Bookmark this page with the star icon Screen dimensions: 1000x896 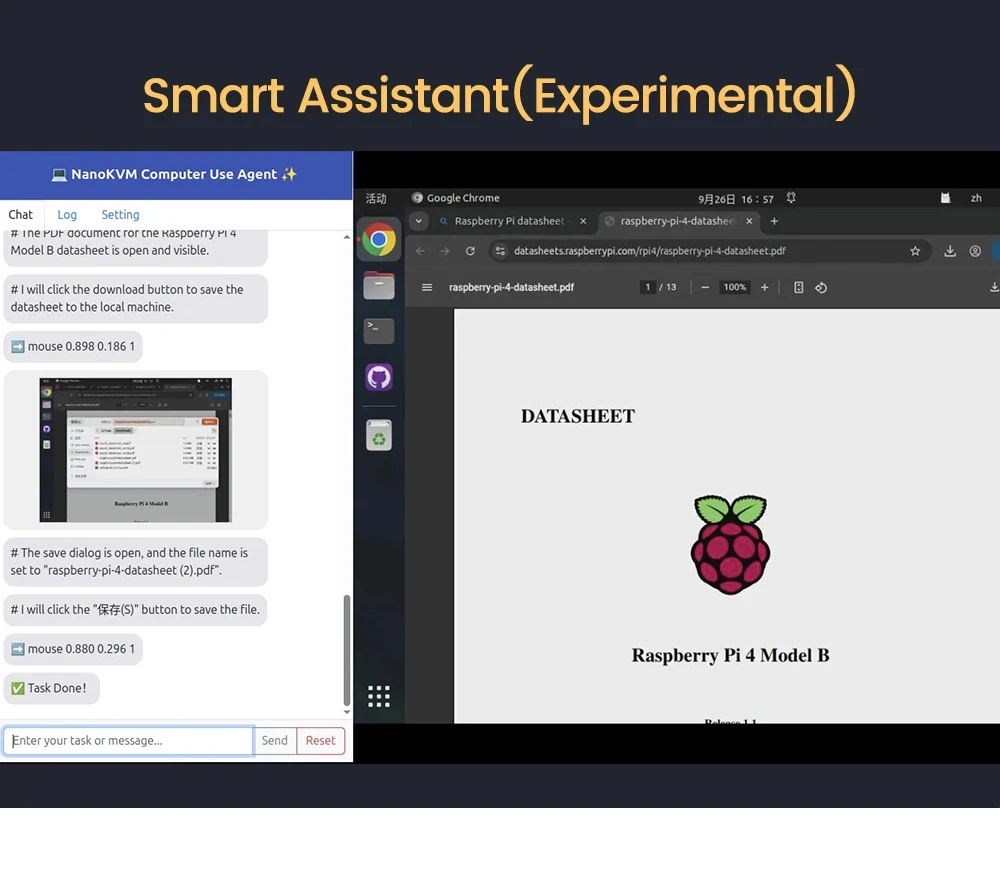[915, 251]
